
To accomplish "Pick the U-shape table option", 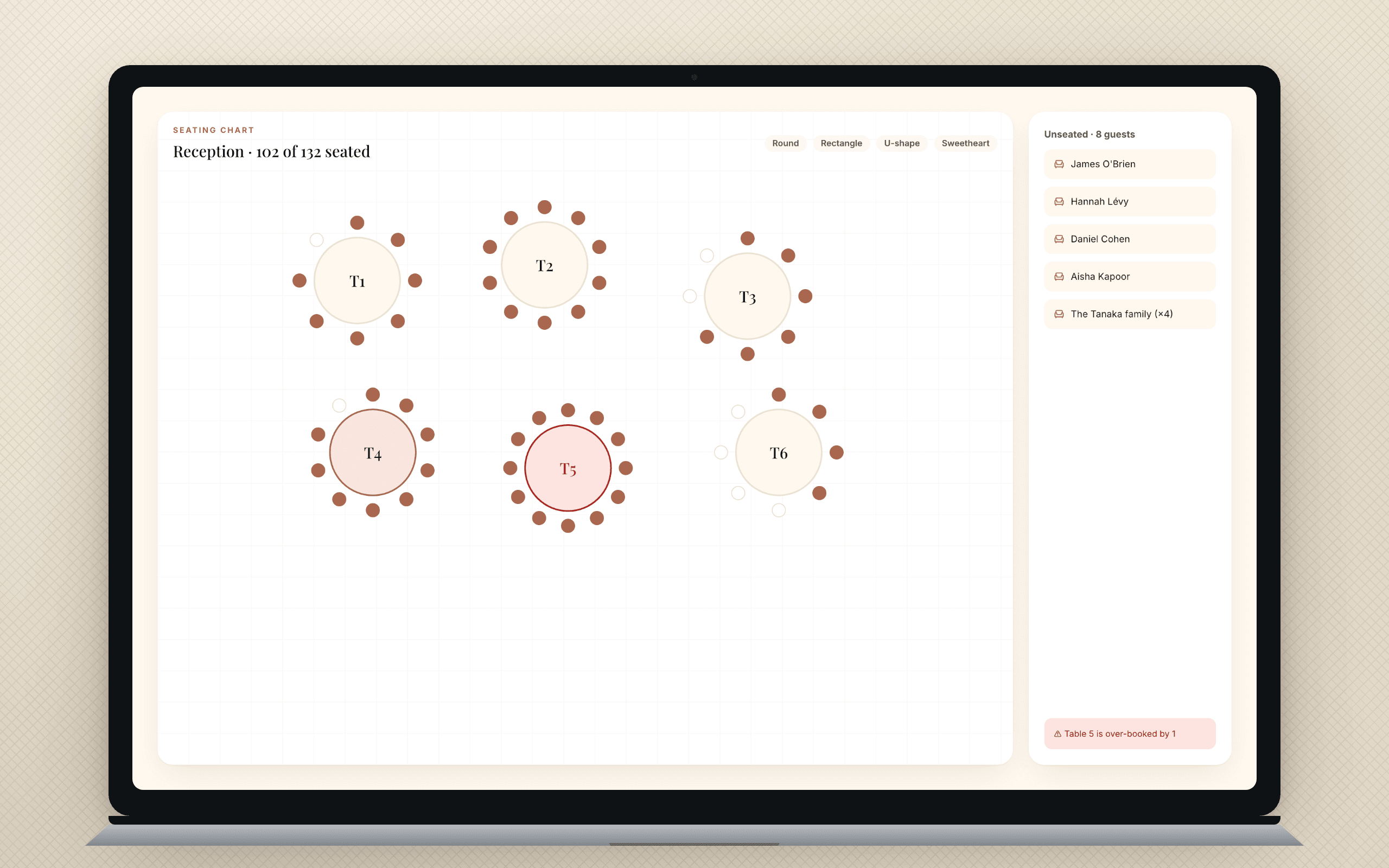I will pos(902,143).
